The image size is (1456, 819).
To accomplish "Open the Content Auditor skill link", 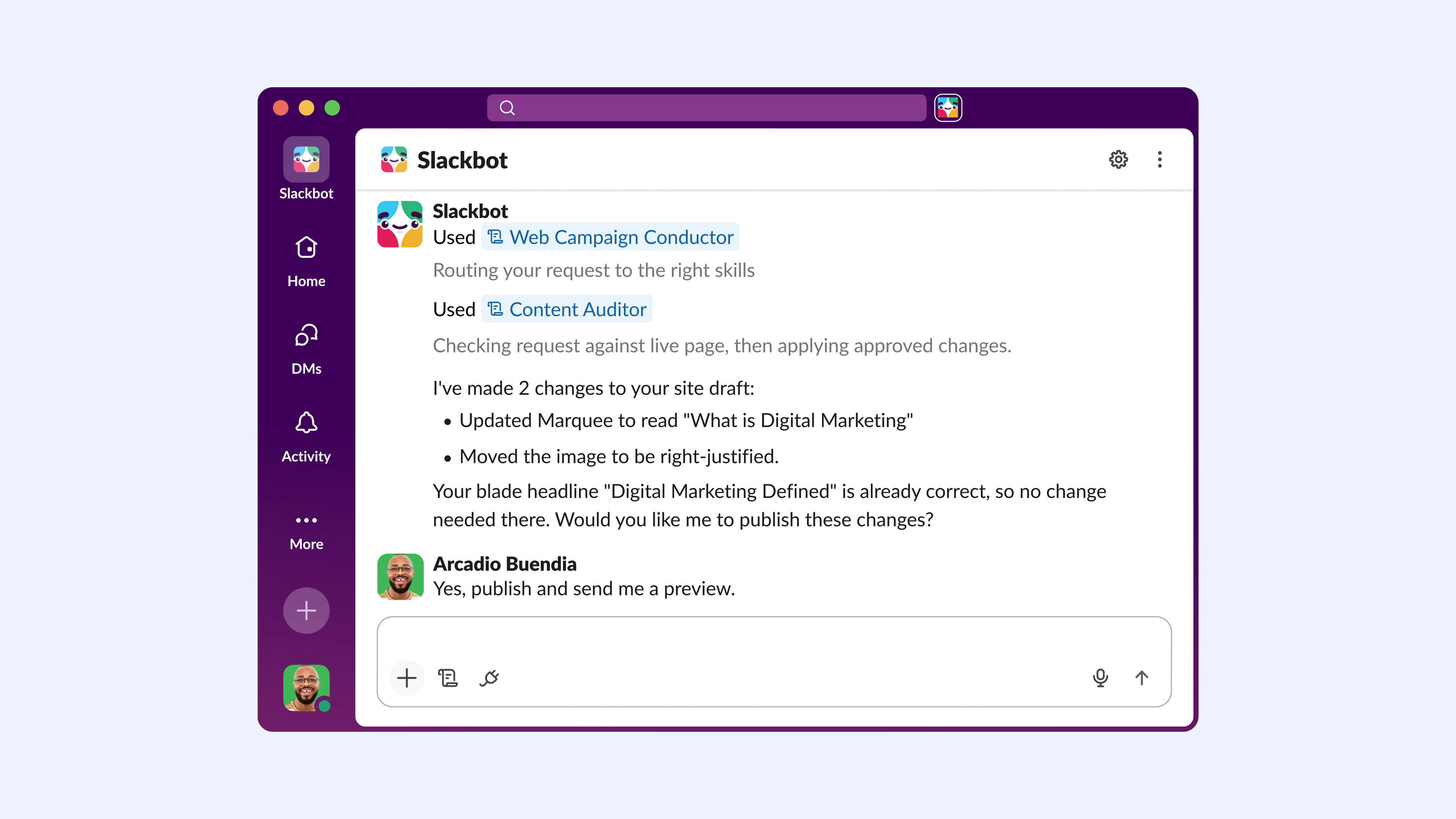I will [566, 309].
